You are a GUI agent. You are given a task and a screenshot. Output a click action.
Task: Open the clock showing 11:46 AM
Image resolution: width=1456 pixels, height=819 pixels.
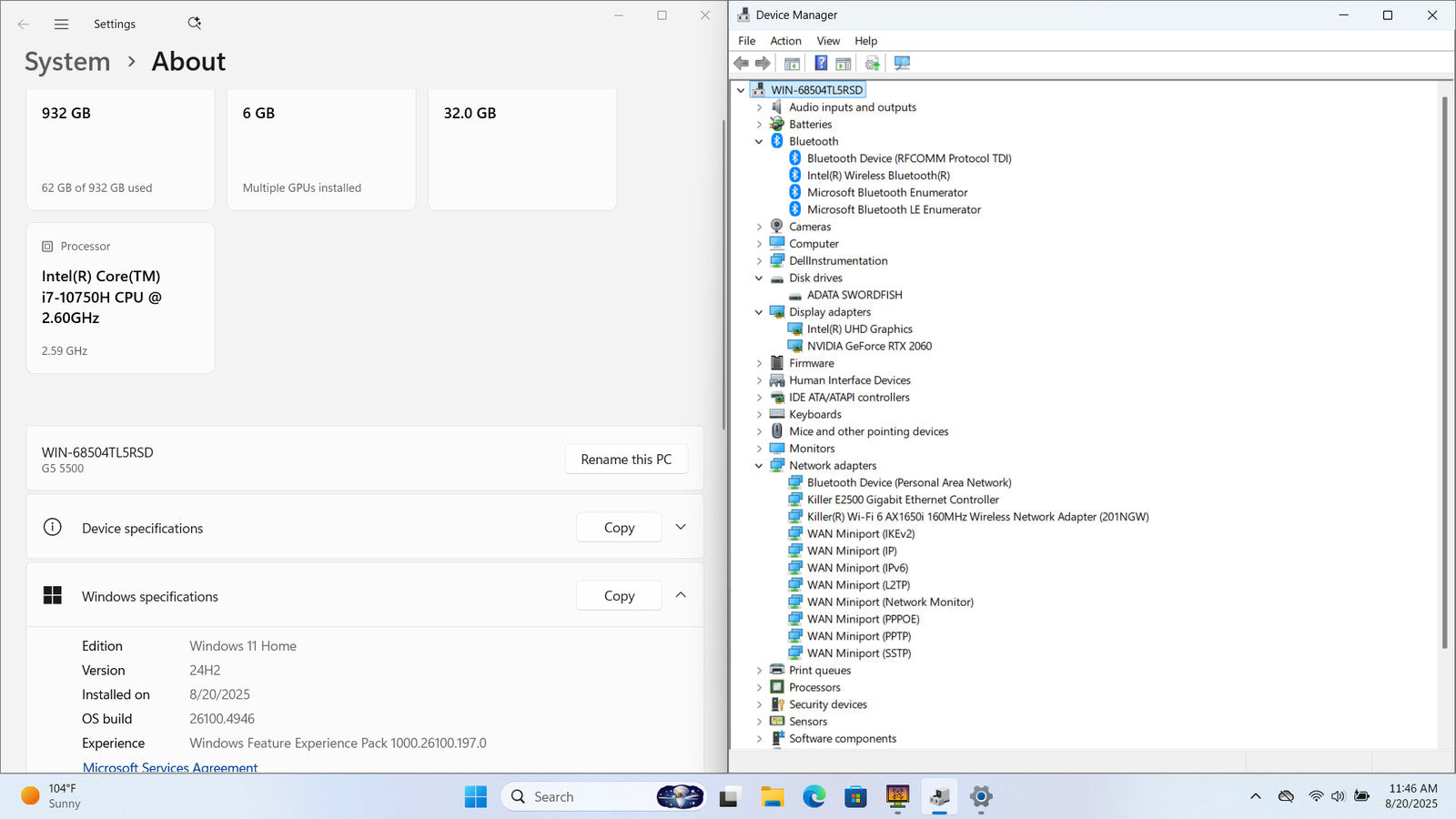[x=1412, y=796]
